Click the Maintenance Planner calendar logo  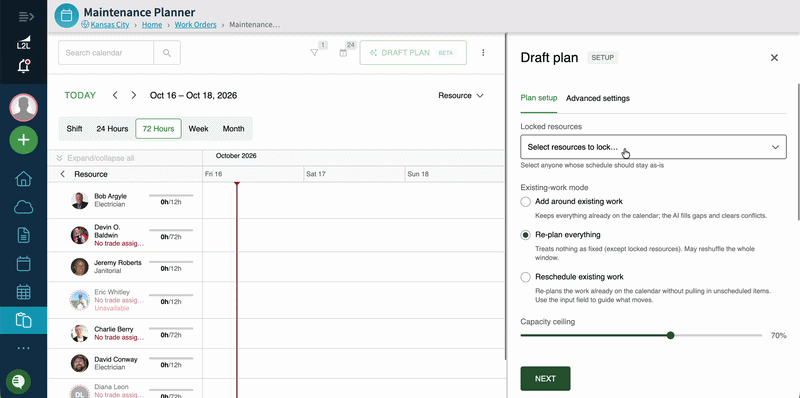click(66, 16)
